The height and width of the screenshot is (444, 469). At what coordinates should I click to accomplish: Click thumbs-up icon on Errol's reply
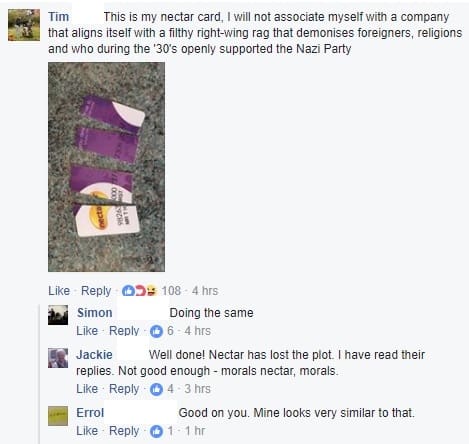click(156, 431)
